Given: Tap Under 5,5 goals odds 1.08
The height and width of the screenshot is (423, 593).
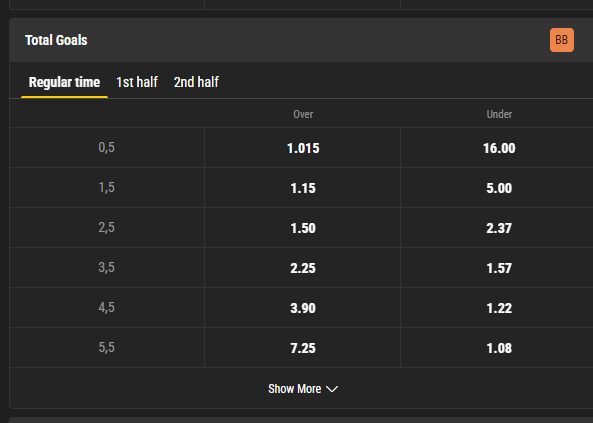Looking at the screenshot, I should click(x=499, y=348).
